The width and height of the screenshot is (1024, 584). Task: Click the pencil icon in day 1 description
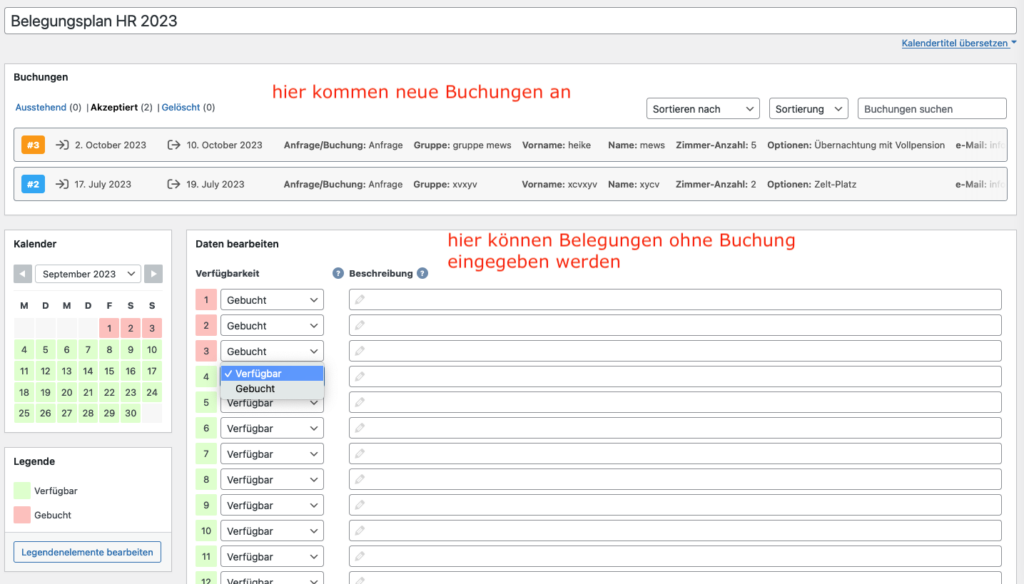(x=360, y=300)
